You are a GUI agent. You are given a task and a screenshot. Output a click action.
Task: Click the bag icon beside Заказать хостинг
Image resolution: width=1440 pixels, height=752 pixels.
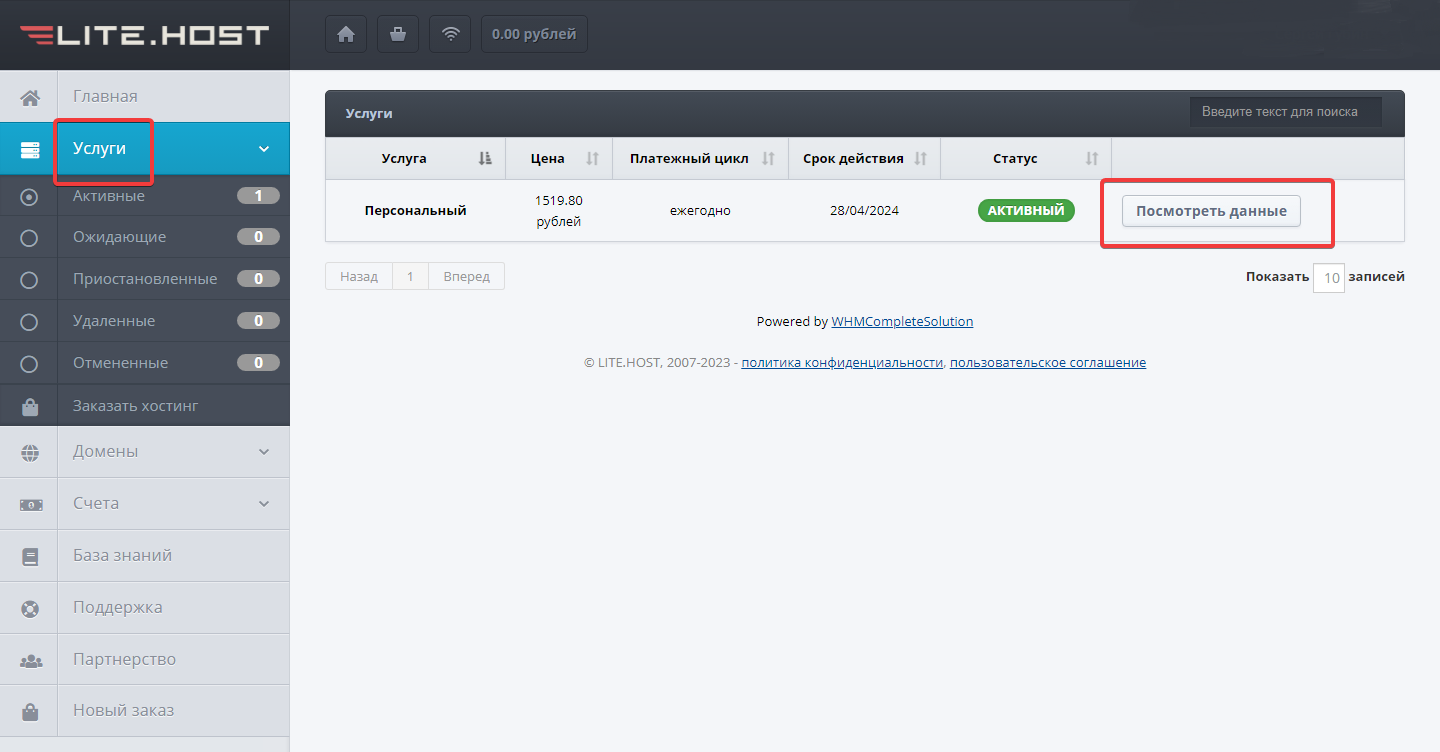click(x=30, y=406)
